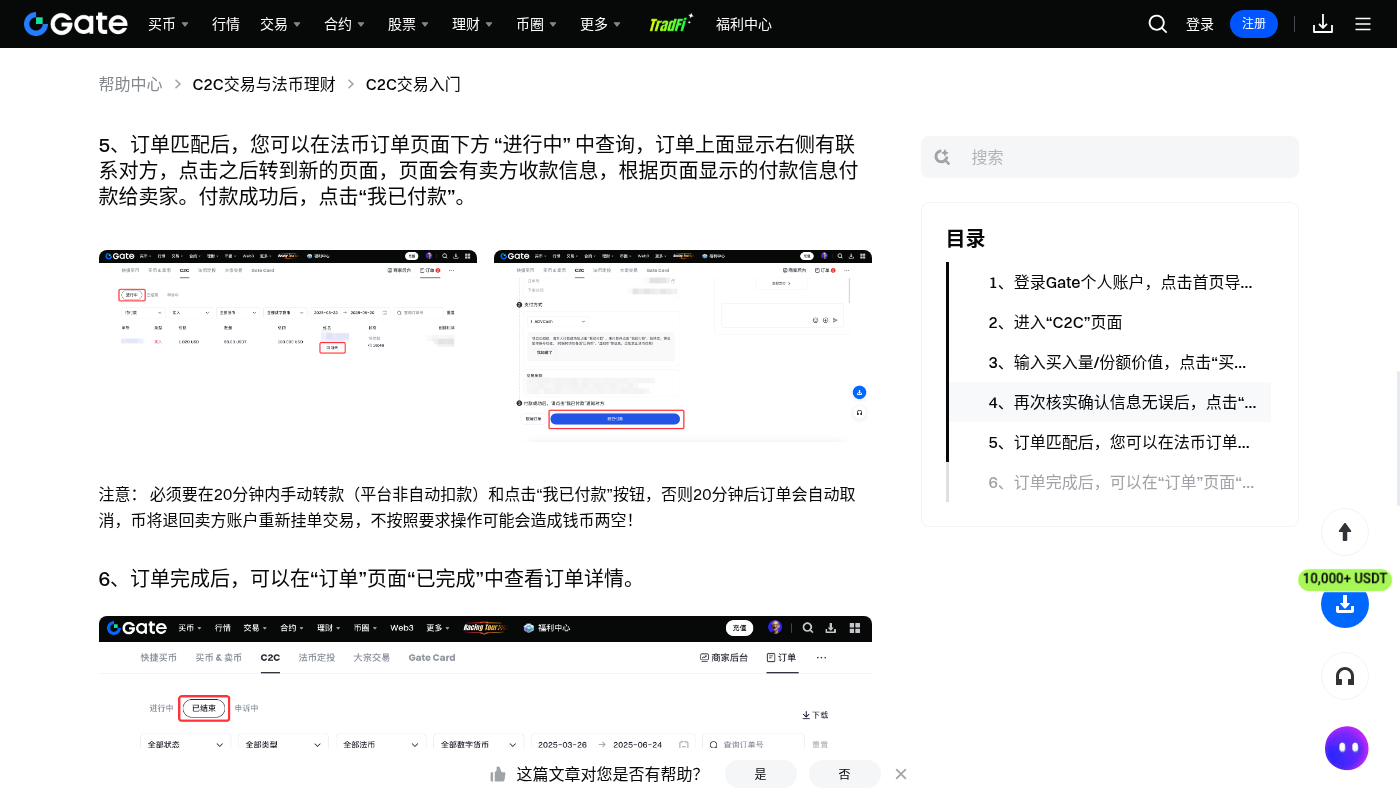This screenshot has height=800, width=1400.
Task: Expand the 更多 dropdown menu
Action: (x=601, y=24)
